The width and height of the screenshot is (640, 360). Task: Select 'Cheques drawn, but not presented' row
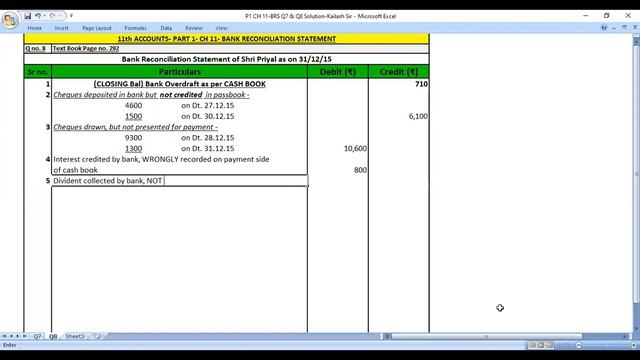click(180, 127)
